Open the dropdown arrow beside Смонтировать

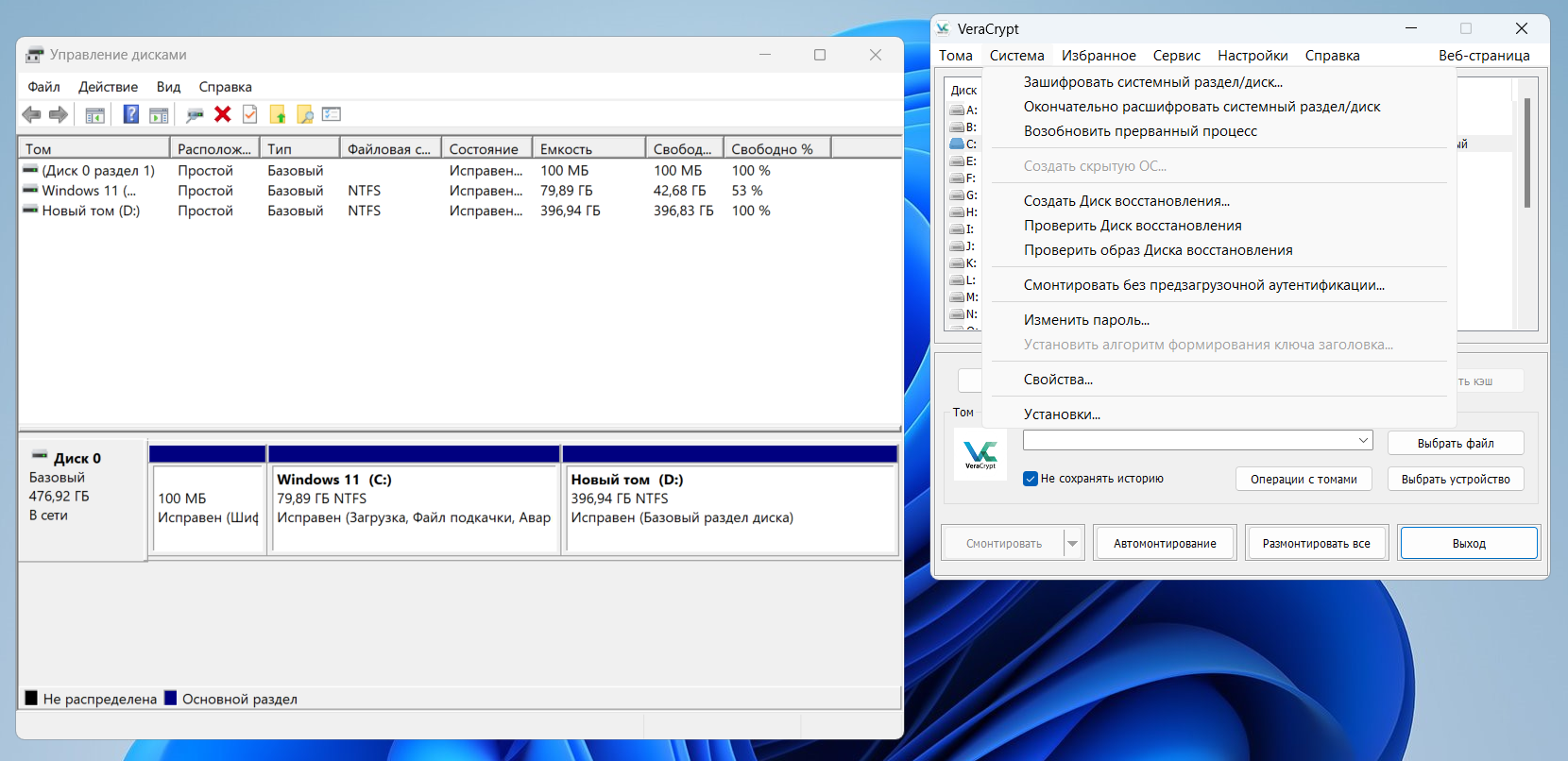click(1072, 544)
